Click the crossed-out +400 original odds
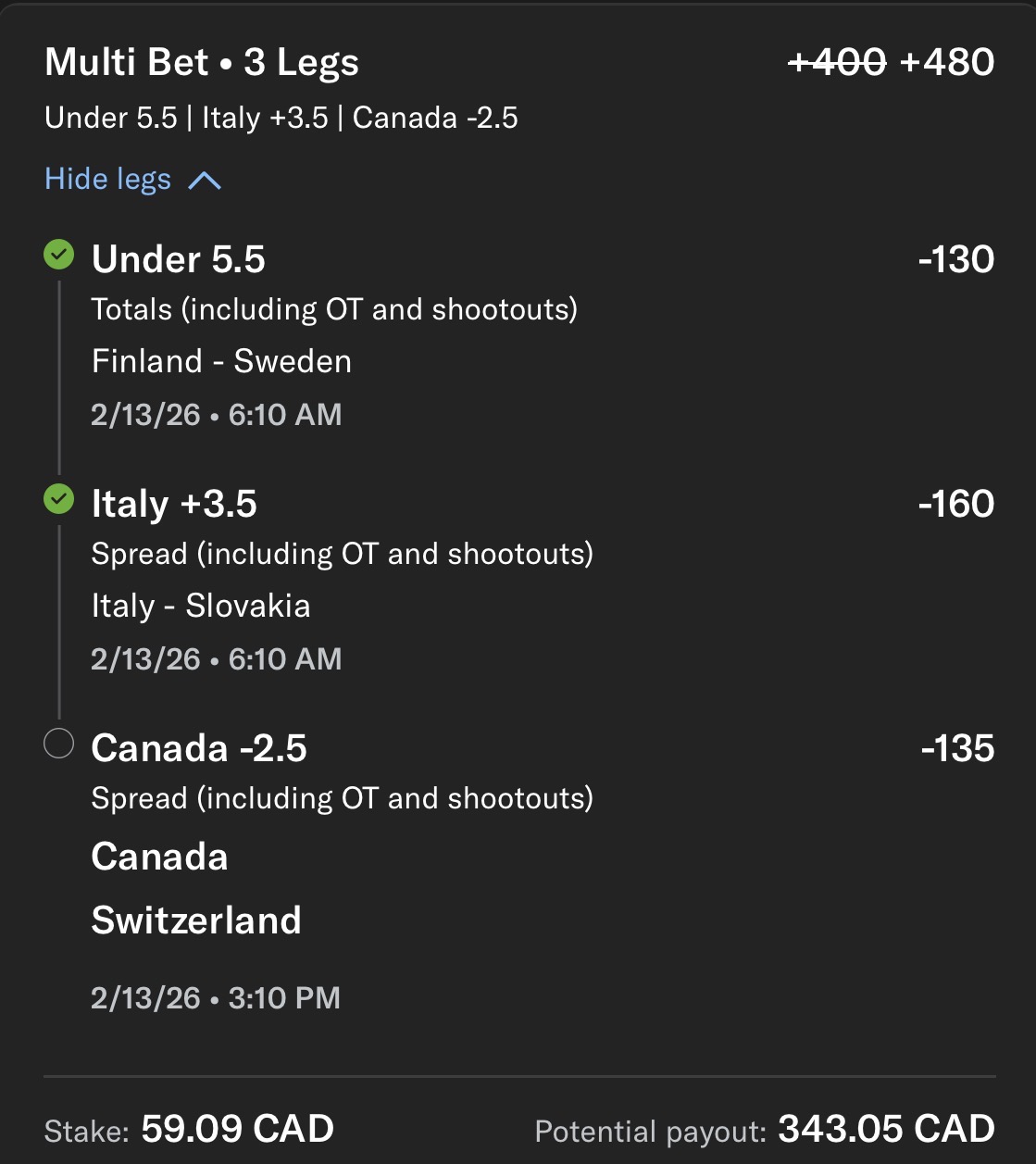1036x1164 pixels. pos(837,63)
